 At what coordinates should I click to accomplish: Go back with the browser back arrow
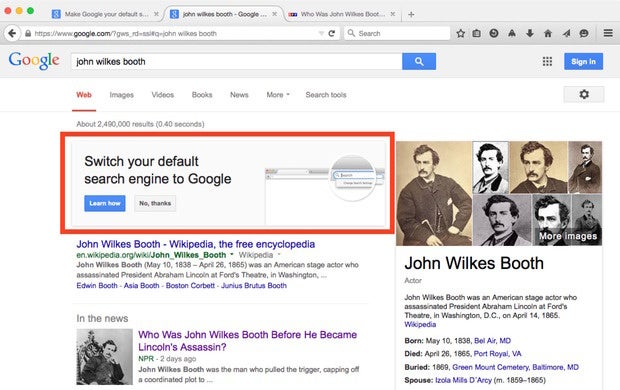(12, 33)
